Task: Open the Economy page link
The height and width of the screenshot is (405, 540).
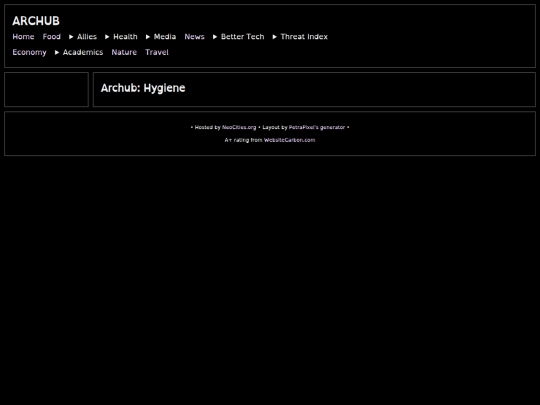Action: (x=29, y=52)
